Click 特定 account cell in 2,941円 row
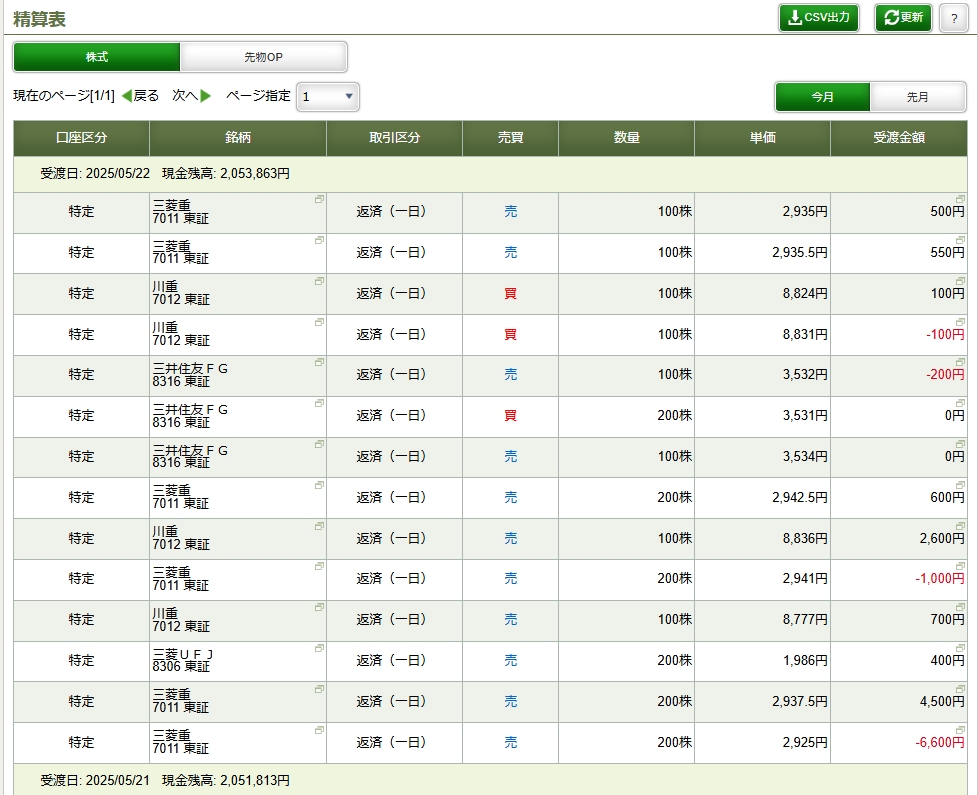 (x=82, y=579)
